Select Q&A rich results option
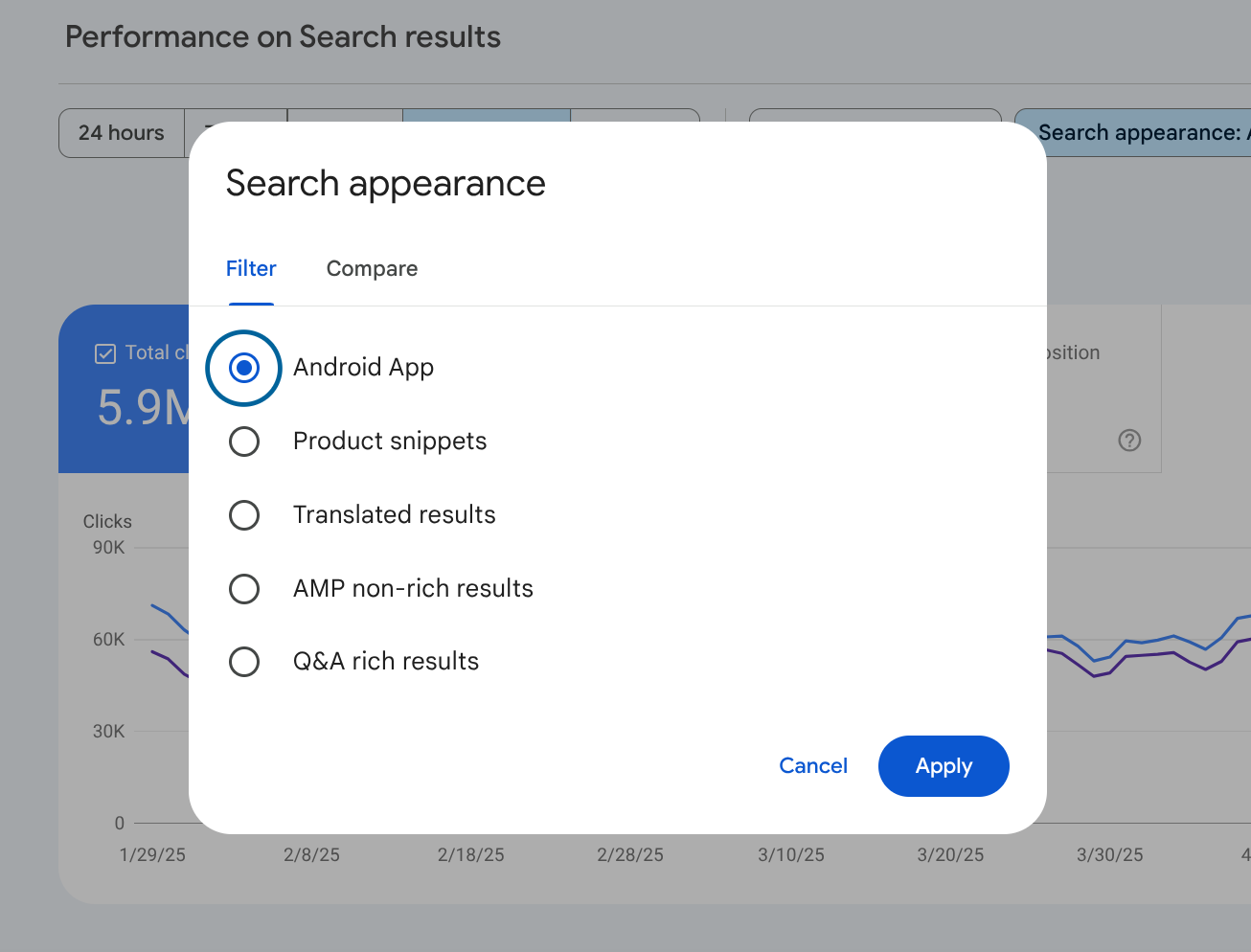This screenshot has width=1251, height=952. click(x=244, y=662)
